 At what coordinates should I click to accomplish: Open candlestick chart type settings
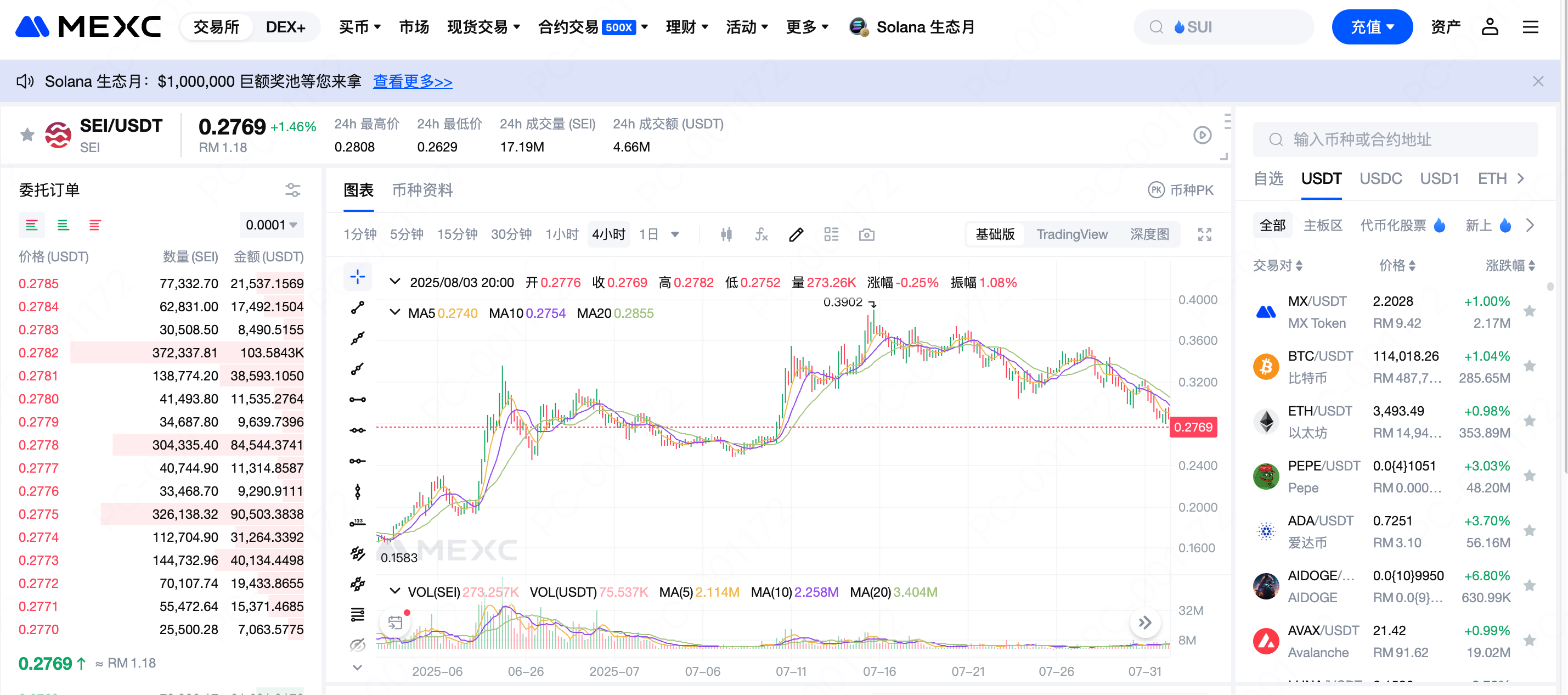tap(726, 234)
